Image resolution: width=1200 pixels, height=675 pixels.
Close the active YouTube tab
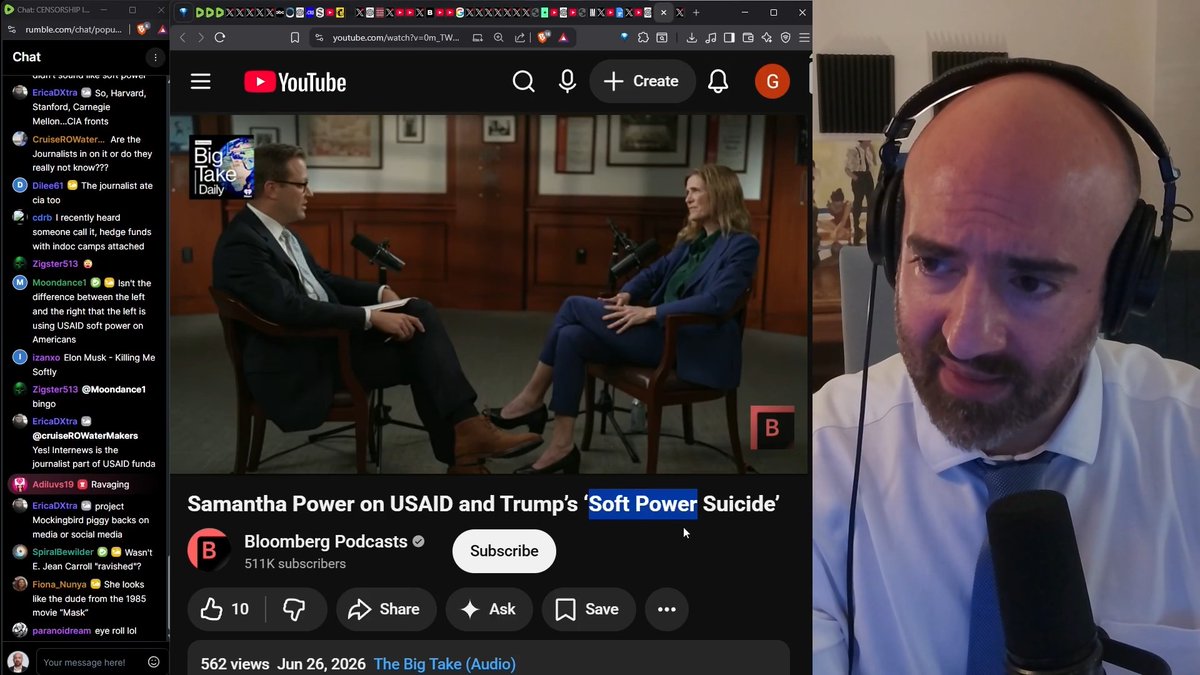[663, 12]
